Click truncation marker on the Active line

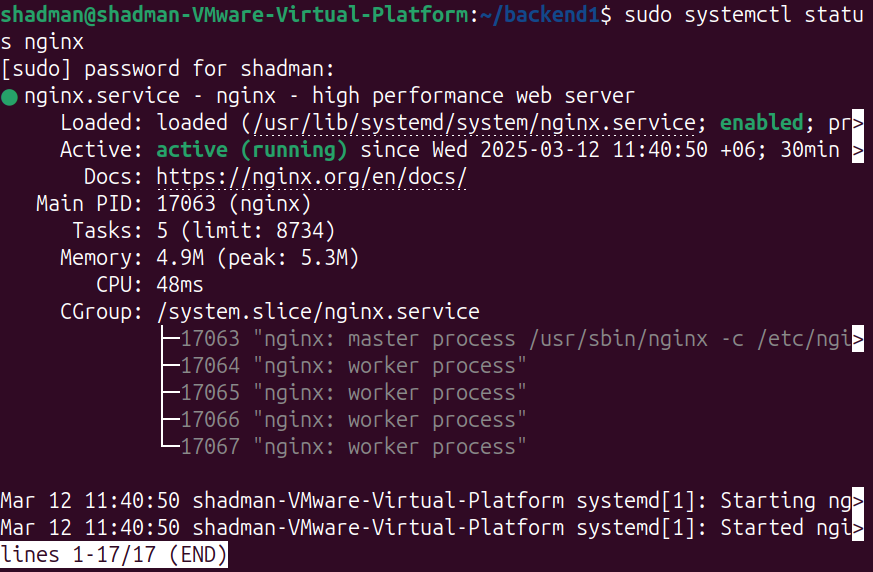pyautogui.click(x=858, y=150)
